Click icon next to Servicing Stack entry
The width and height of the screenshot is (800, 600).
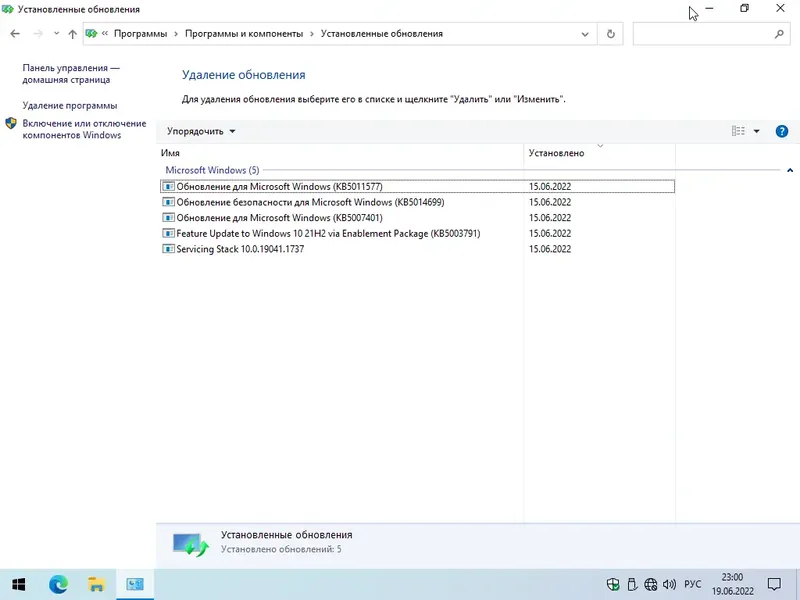coord(168,249)
